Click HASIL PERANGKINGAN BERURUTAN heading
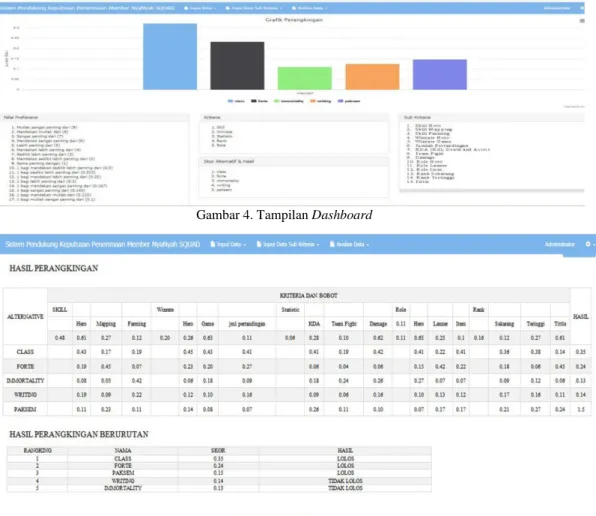 coord(79,434)
